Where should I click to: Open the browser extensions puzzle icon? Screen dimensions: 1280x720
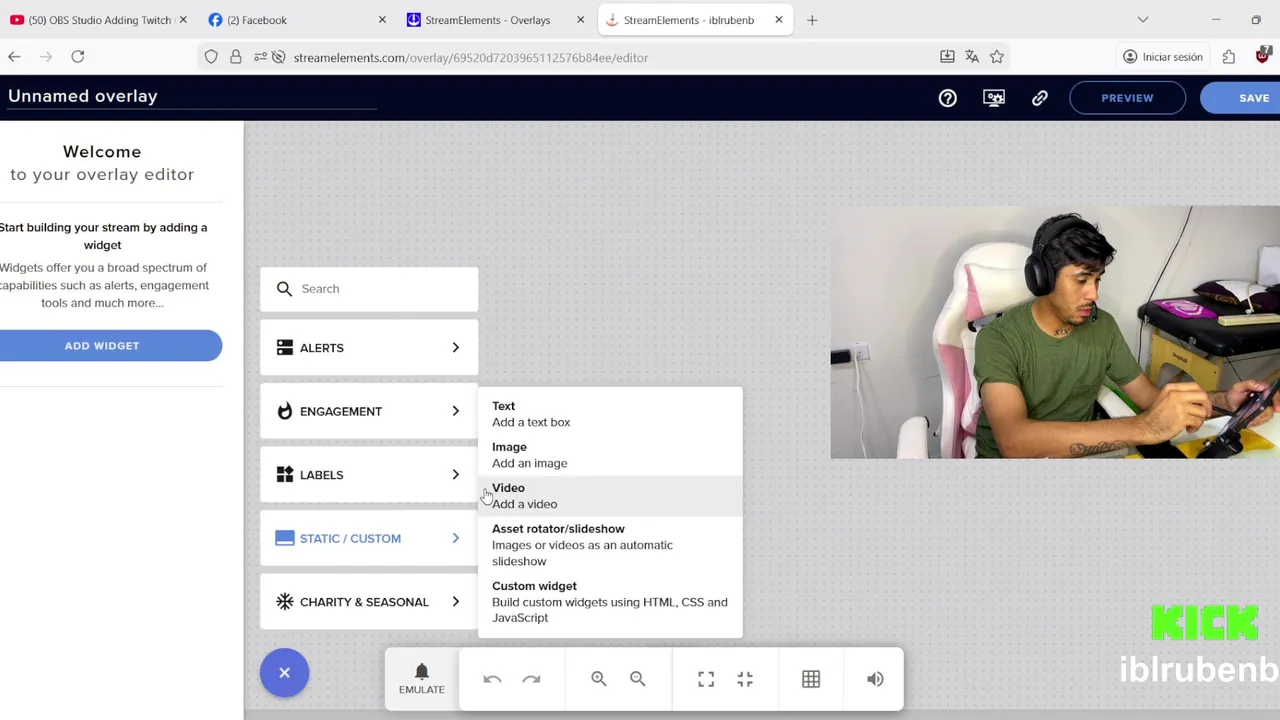1229,57
